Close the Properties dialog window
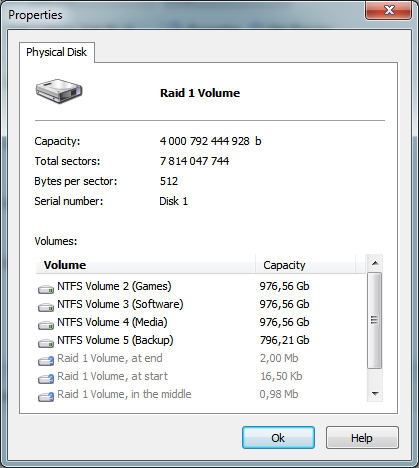The width and height of the screenshot is (419, 468). click(x=389, y=10)
